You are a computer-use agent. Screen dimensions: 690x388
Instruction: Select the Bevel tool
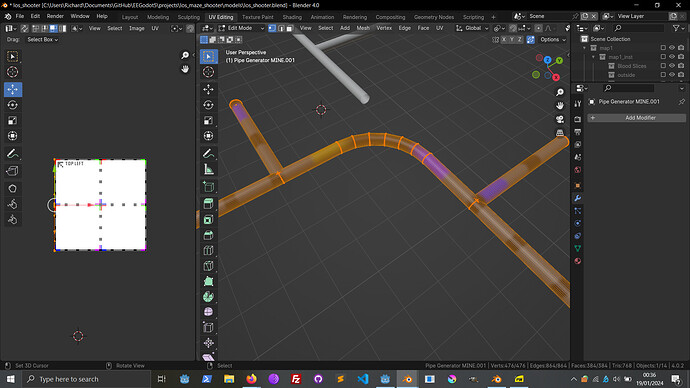(209, 235)
